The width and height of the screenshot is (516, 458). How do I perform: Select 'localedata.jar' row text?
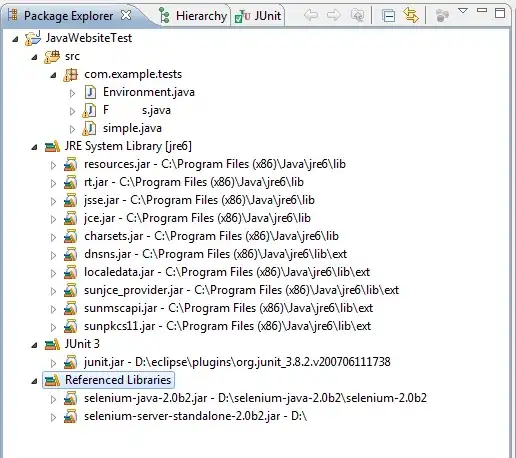click(227, 272)
